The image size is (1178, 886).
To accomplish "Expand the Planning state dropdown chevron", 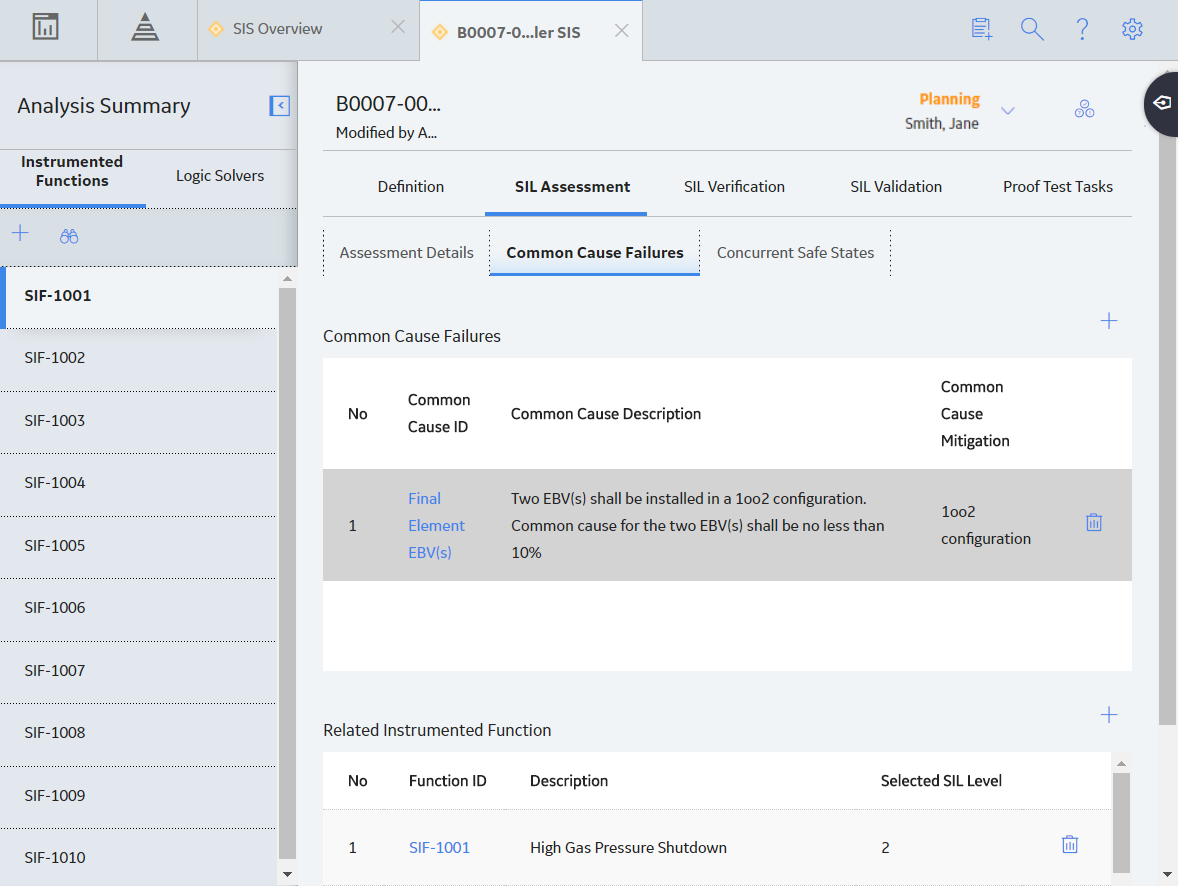I will [1008, 111].
